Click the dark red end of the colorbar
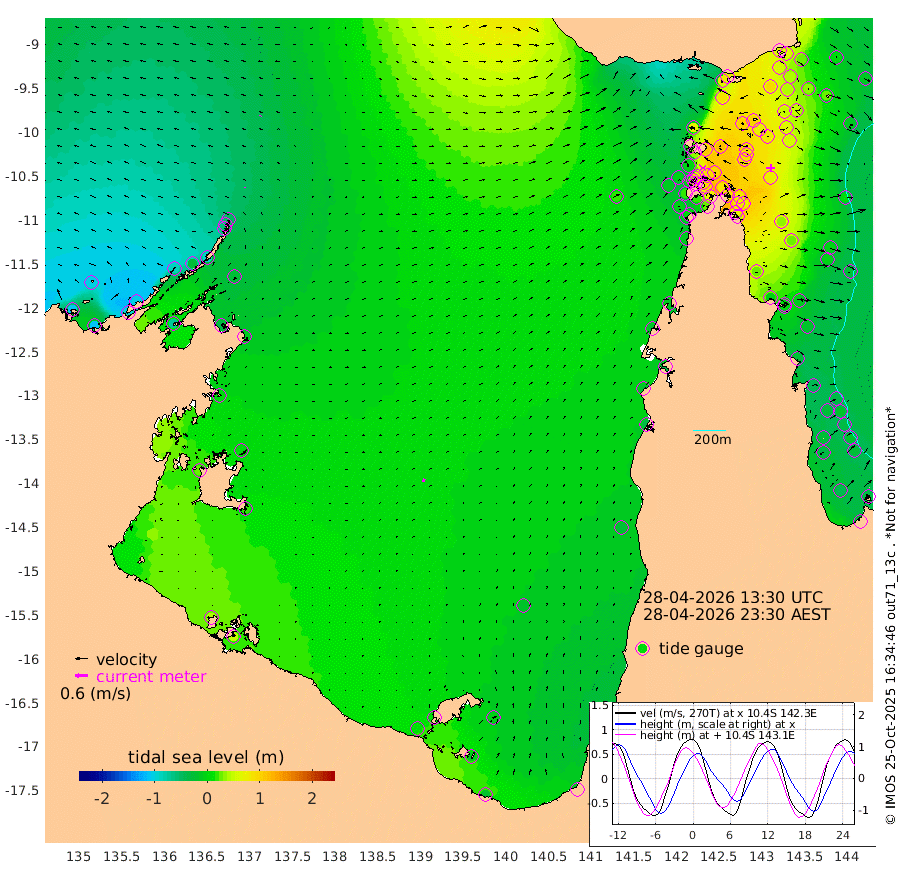 330,776
